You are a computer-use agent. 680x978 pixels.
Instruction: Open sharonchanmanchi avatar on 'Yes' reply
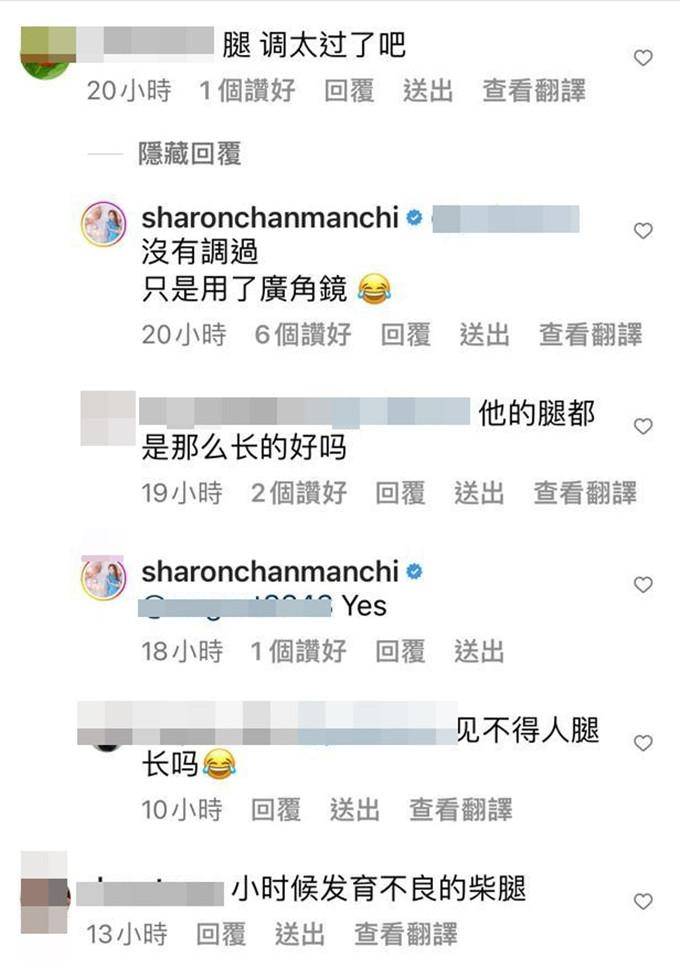[x=104, y=578]
